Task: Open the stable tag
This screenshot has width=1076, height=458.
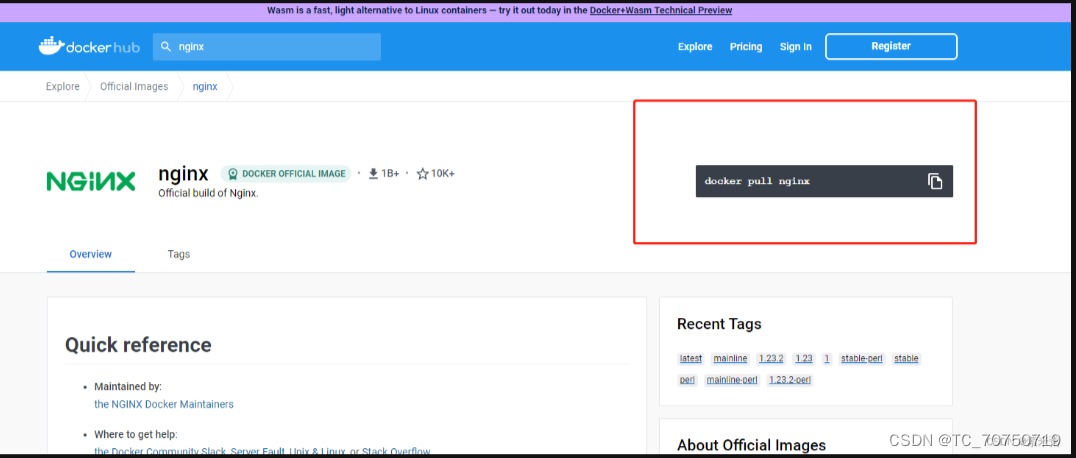Action: (907, 358)
